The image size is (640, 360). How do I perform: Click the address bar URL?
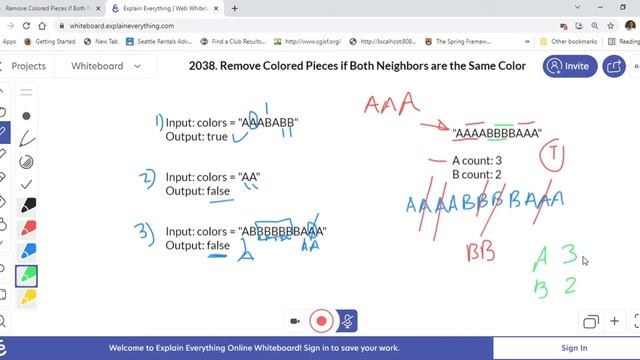(x=122, y=26)
